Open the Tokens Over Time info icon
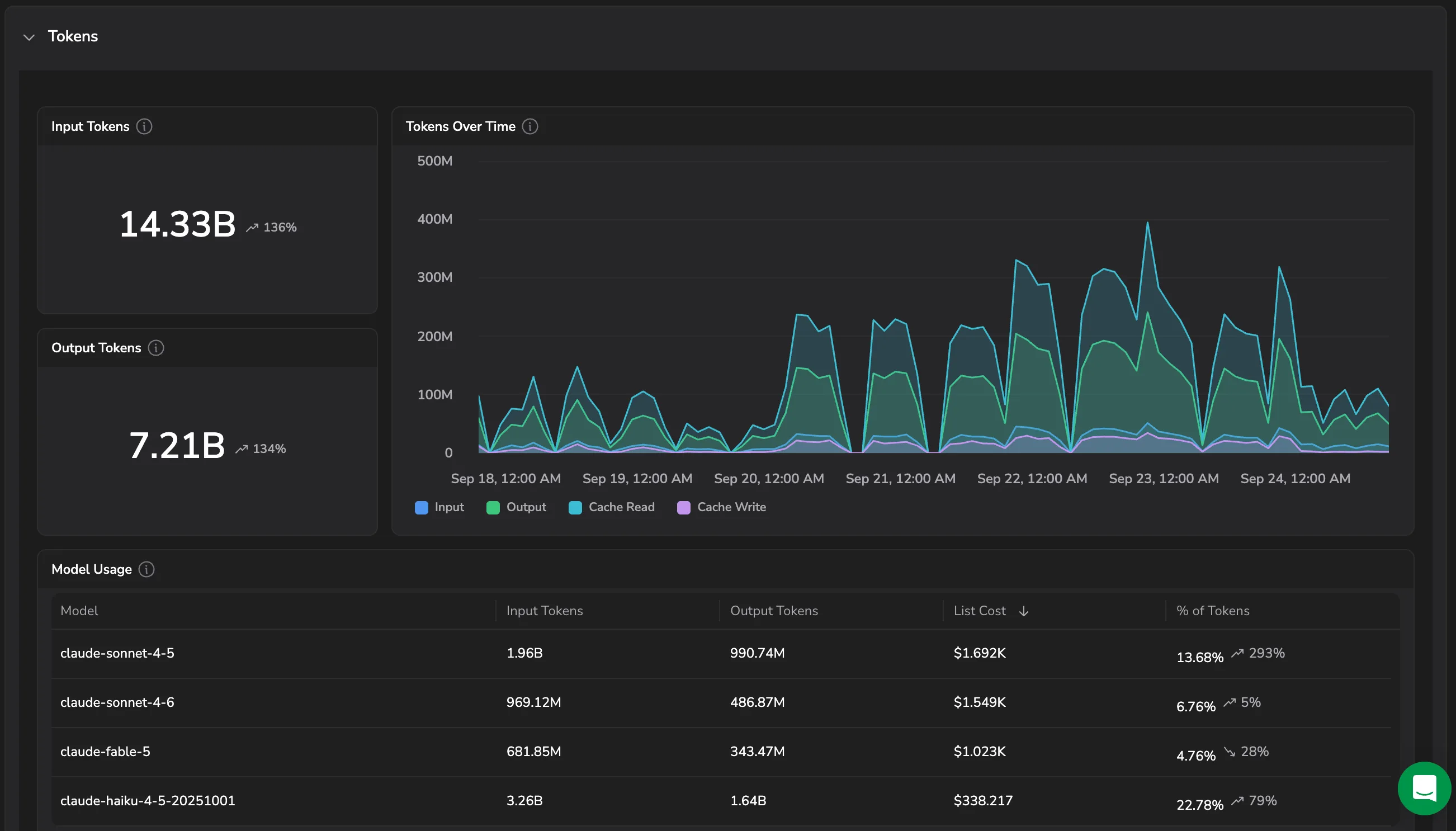1456x831 pixels. 530,126
